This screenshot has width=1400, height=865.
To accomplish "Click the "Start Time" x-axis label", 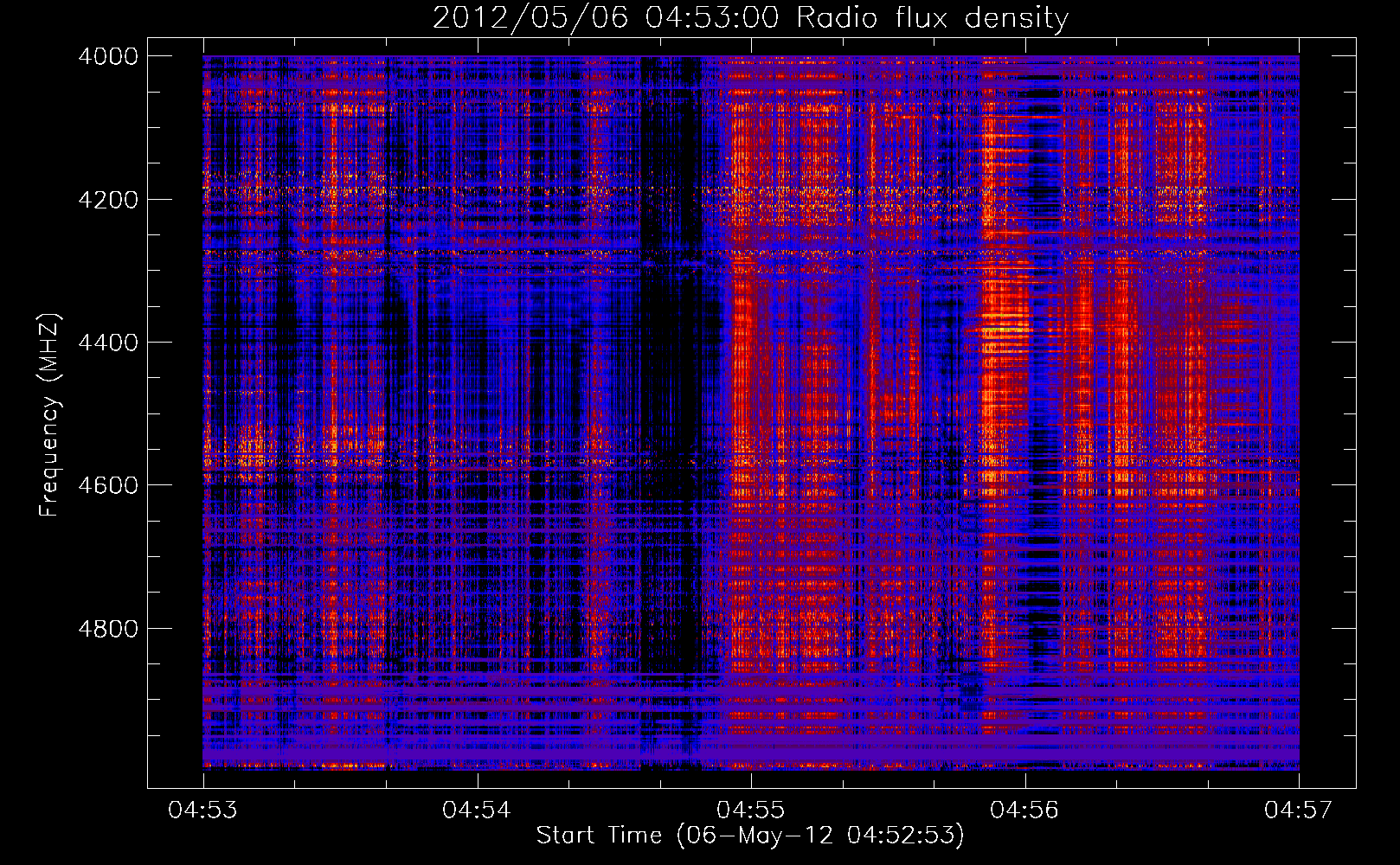I will 750,835.
